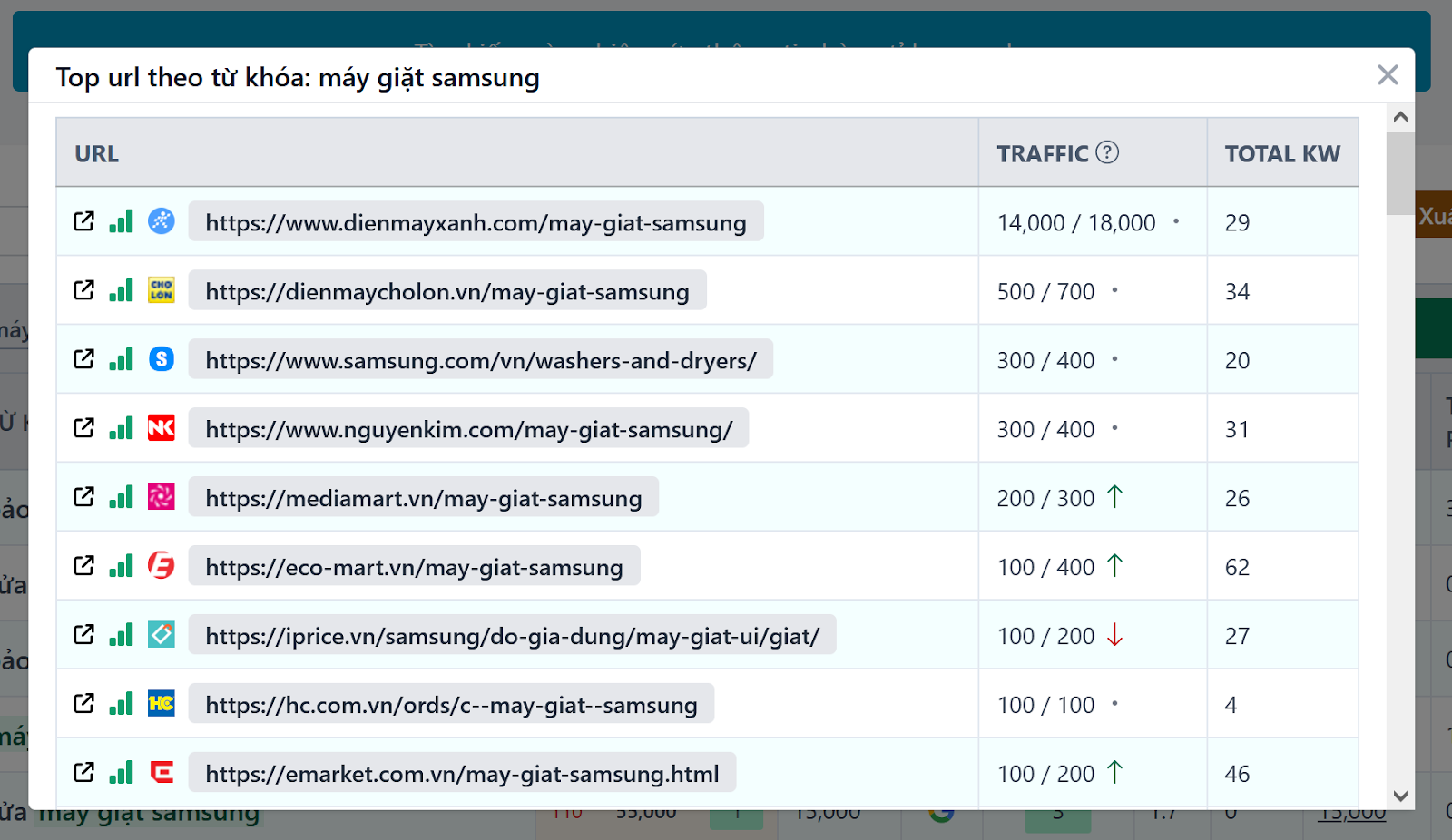The height and width of the screenshot is (840, 1452).
Task: Click red down arrow in iprice traffic
Action: tap(1115, 635)
